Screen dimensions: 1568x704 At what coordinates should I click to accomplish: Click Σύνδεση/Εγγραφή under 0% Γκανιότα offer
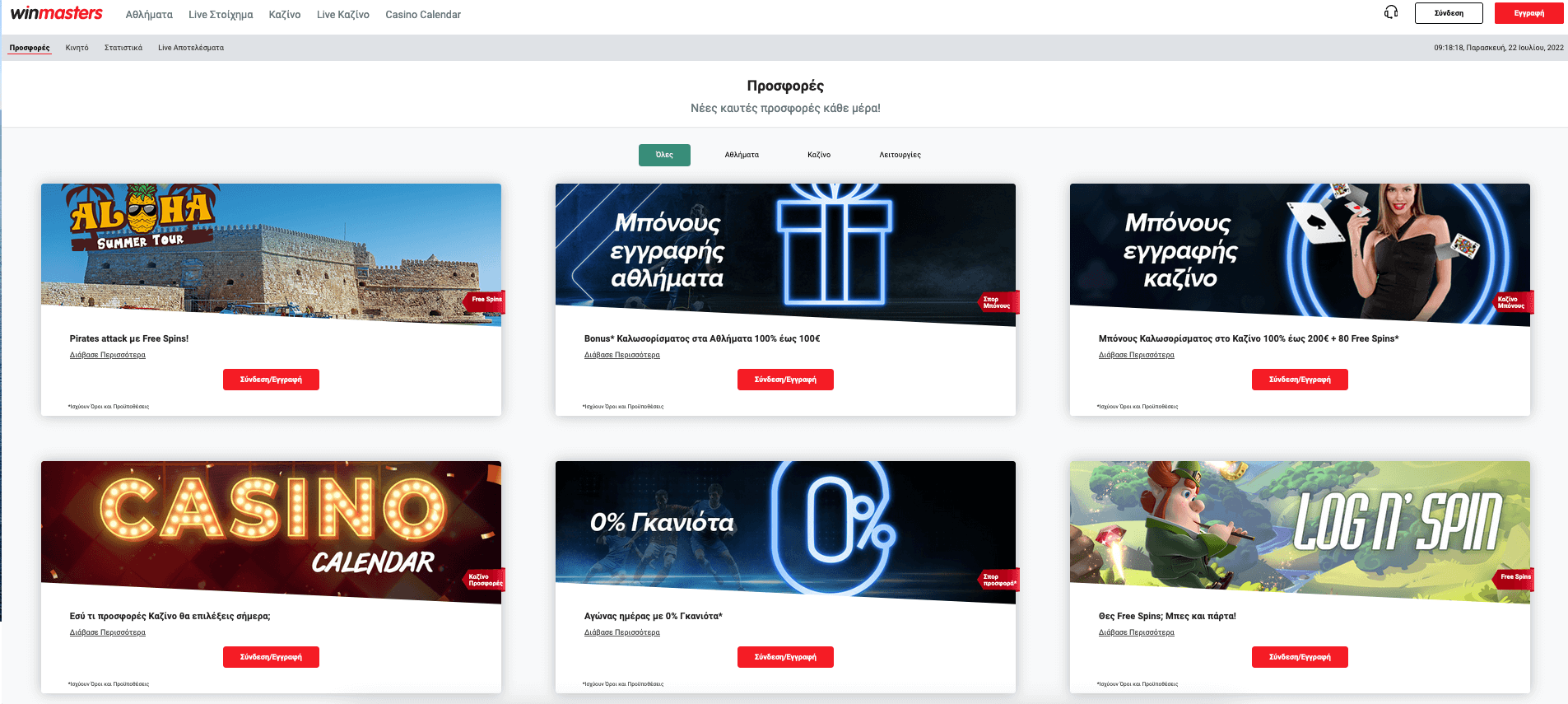coord(785,657)
